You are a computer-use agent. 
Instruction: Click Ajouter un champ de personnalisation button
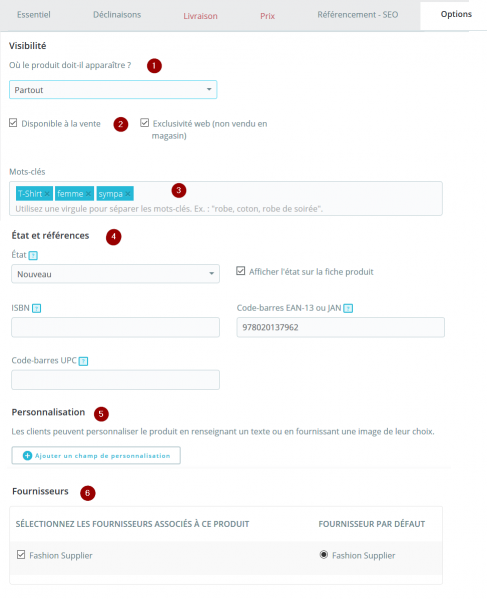point(96,456)
